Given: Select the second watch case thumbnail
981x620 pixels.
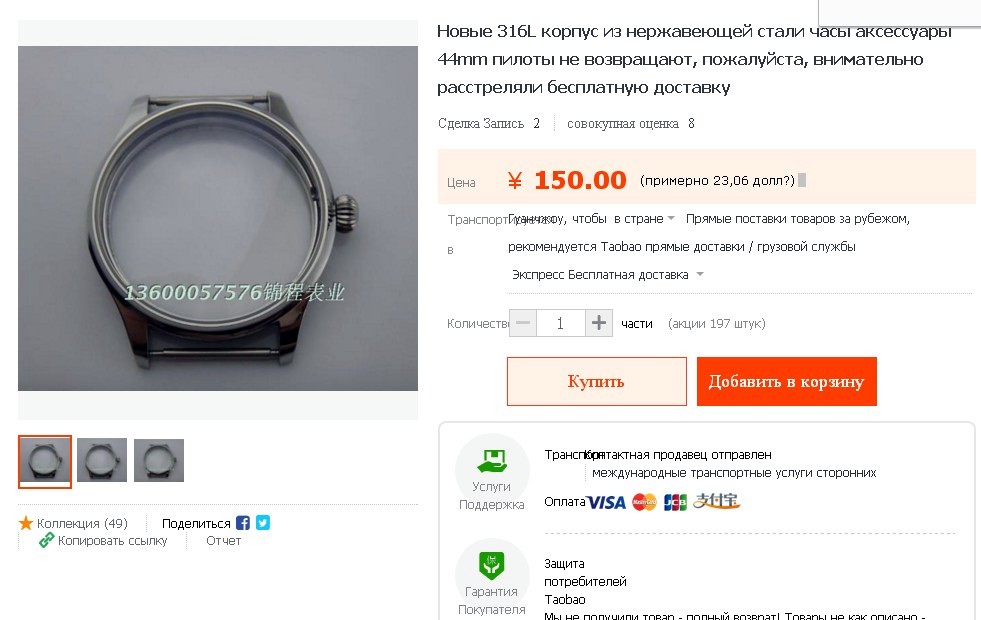Looking at the screenshot, I should click(x=102, y=460).
